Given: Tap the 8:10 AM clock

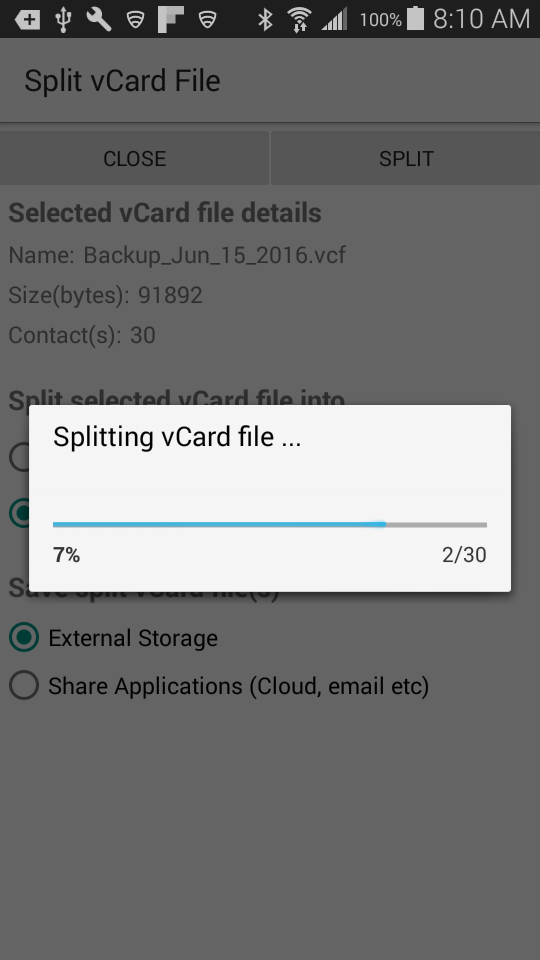Looking at the screenshot, I should [x=481, y=19].
